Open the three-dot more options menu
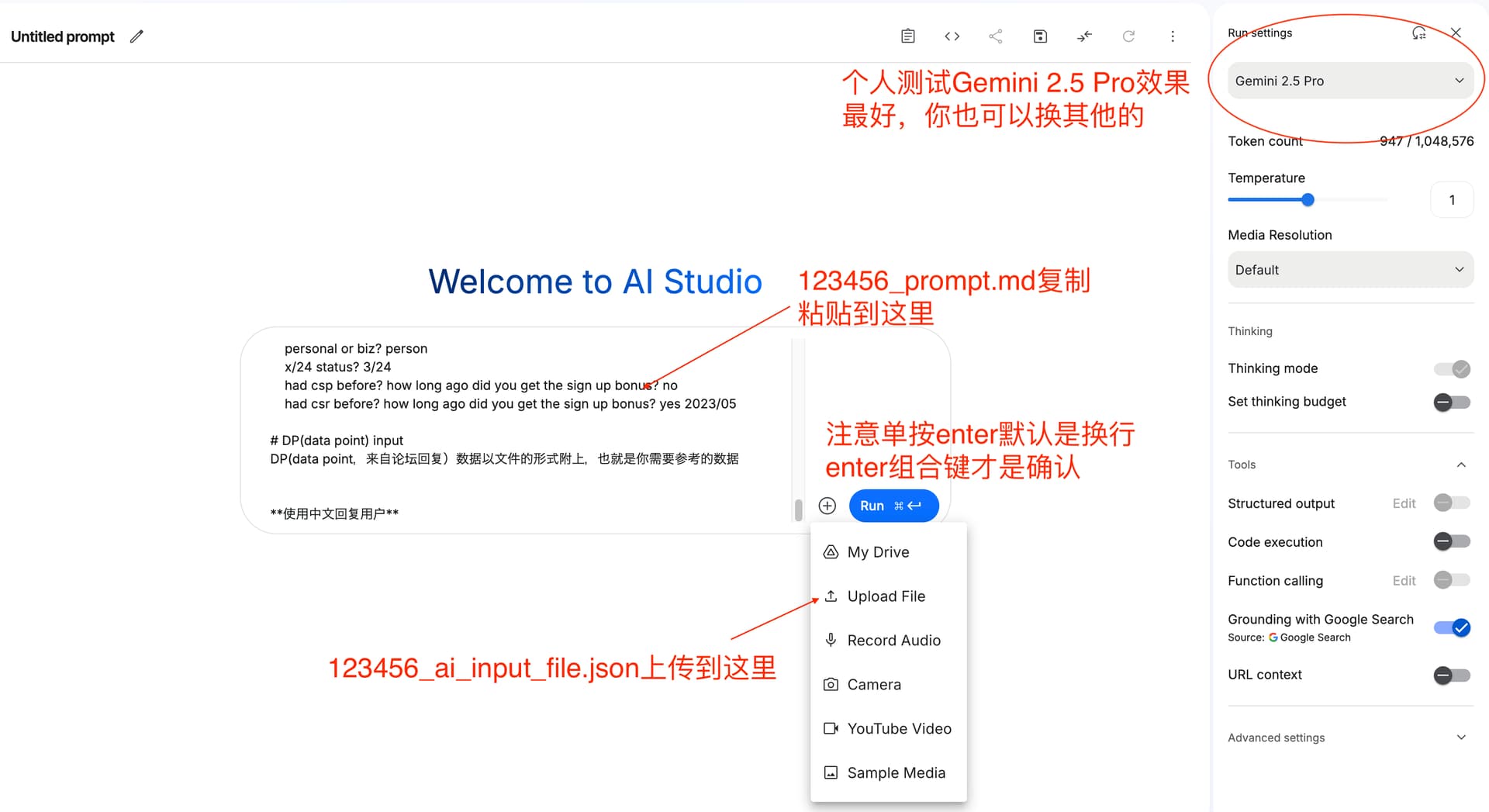The height and width of the screenshot is (812, 1489). point(1173,36)
